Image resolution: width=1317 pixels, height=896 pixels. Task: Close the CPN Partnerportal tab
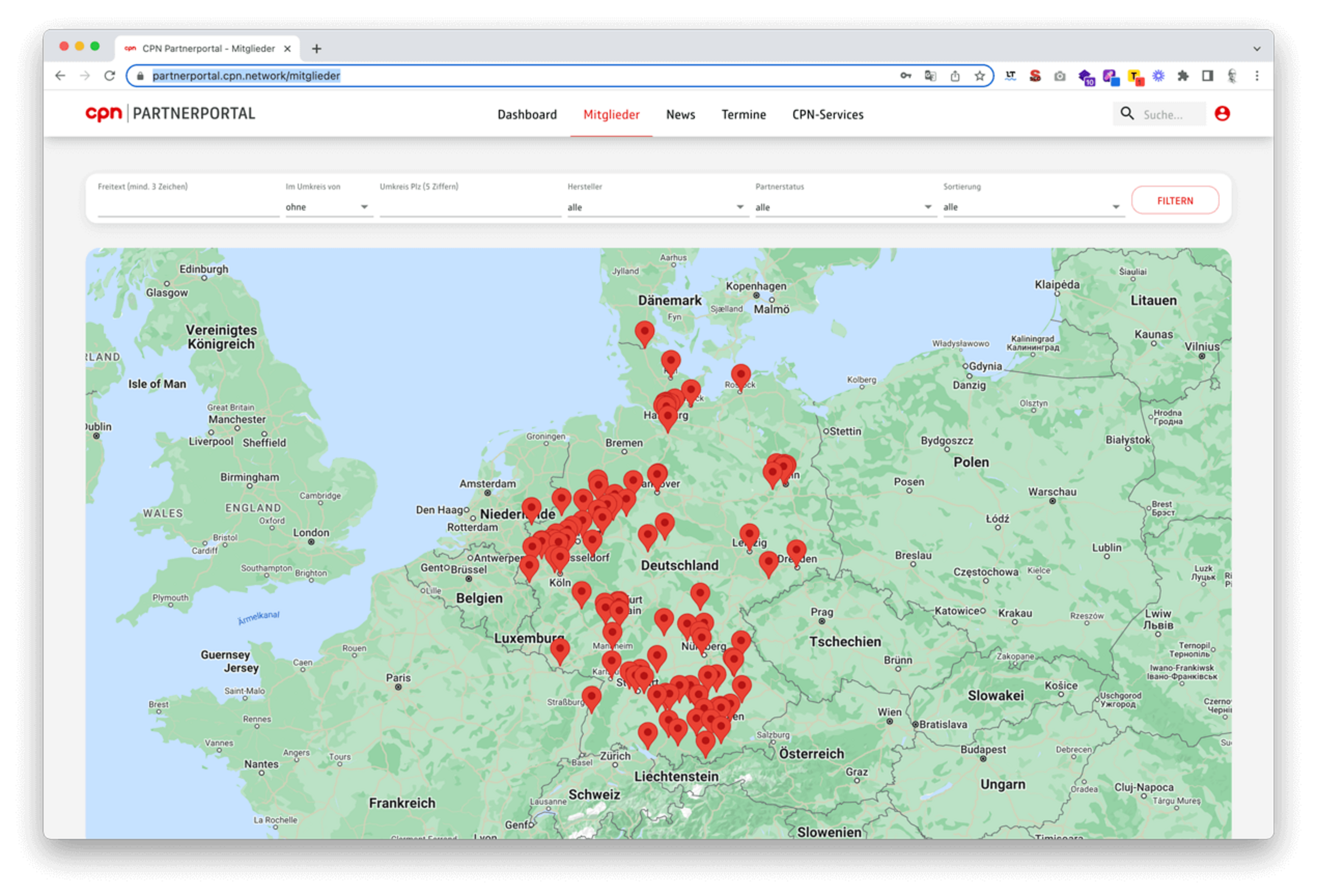(287, 49)
